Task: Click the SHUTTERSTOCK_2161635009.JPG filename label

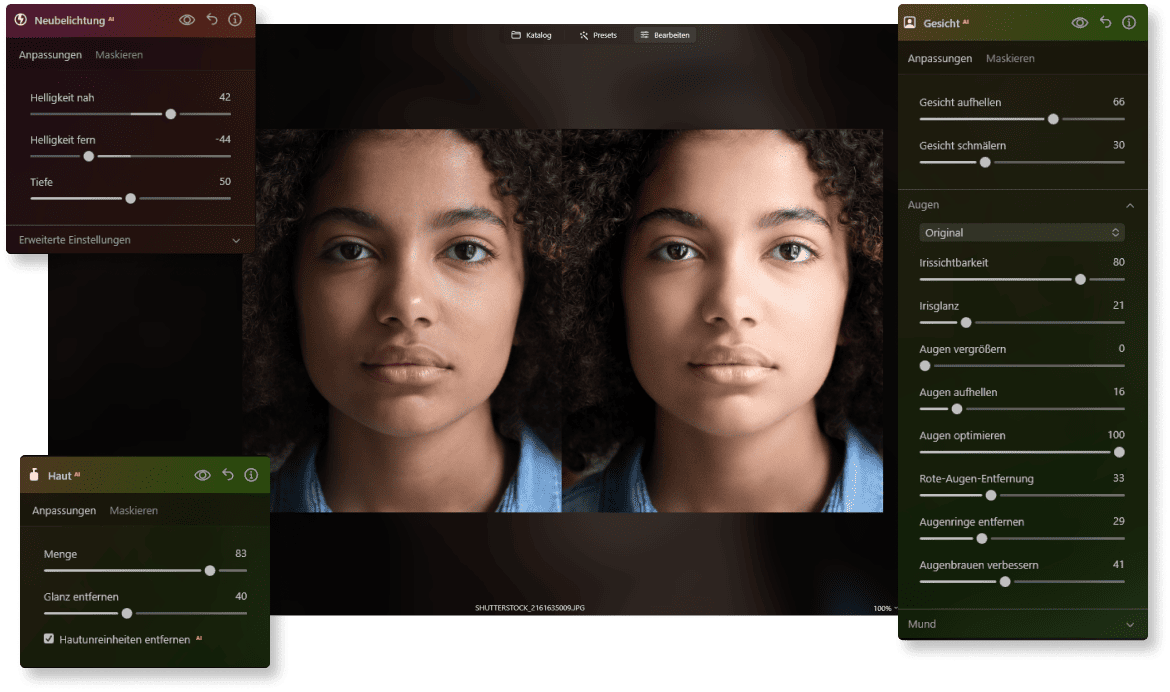Action: (x=531, y=606)
